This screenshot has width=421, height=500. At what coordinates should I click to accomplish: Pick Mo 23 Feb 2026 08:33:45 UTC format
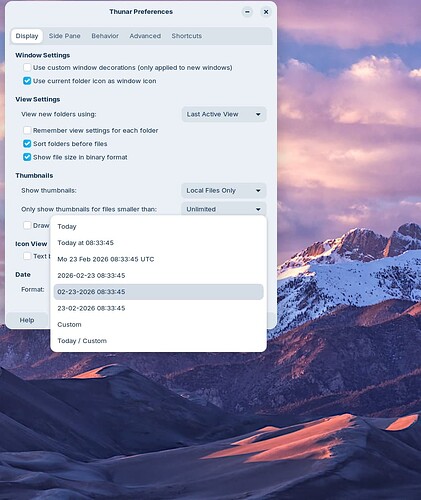[158, 259]
